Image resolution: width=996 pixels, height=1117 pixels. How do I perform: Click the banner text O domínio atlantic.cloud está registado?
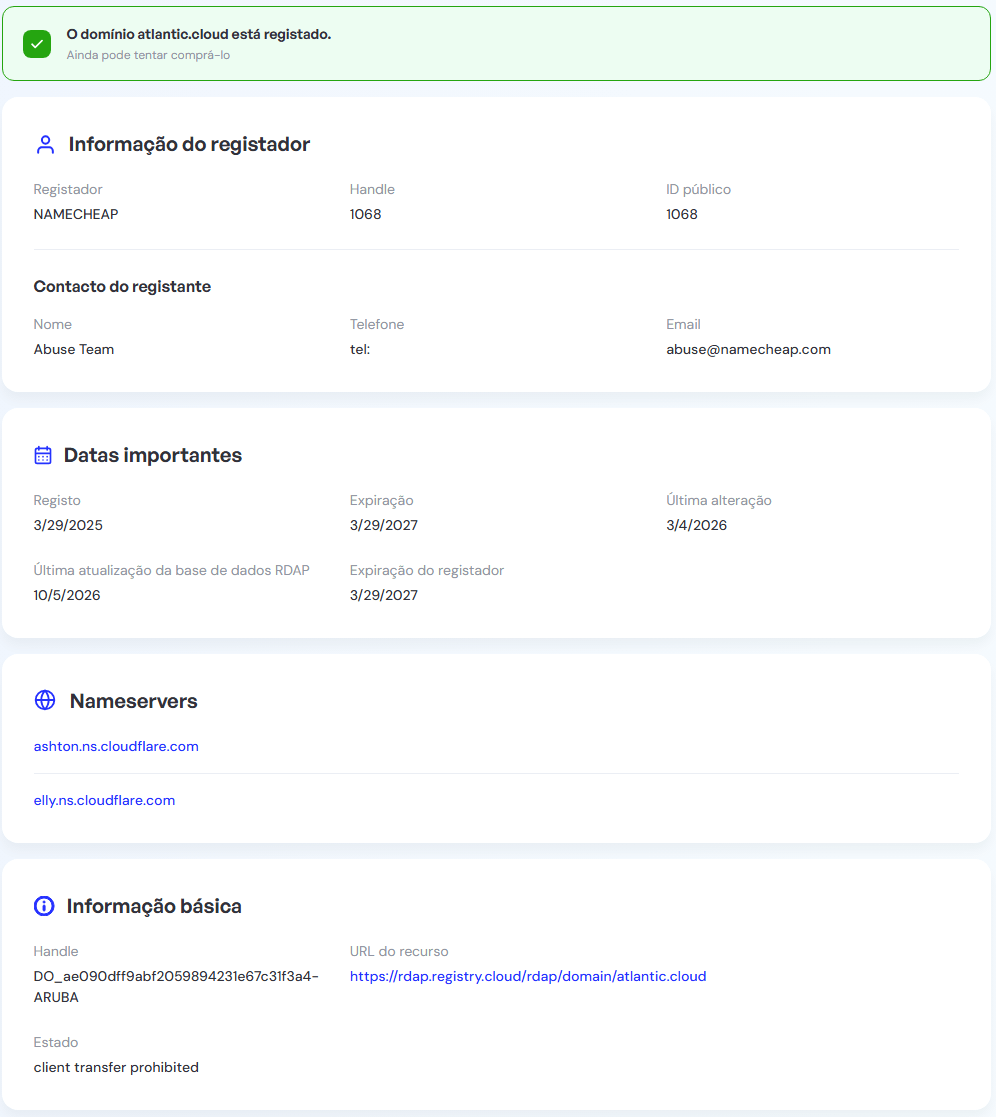[199, 34]
